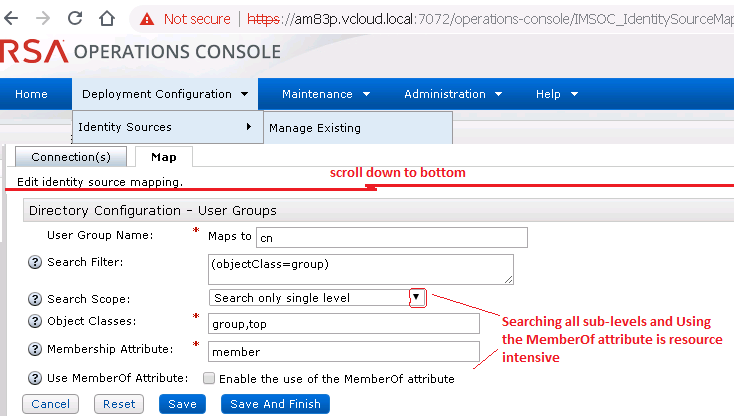The width and height of the screenshot is (734, 416).
Task: Enable the use of MemberOf attribute checkbox
Action: (x=209, y=379)
